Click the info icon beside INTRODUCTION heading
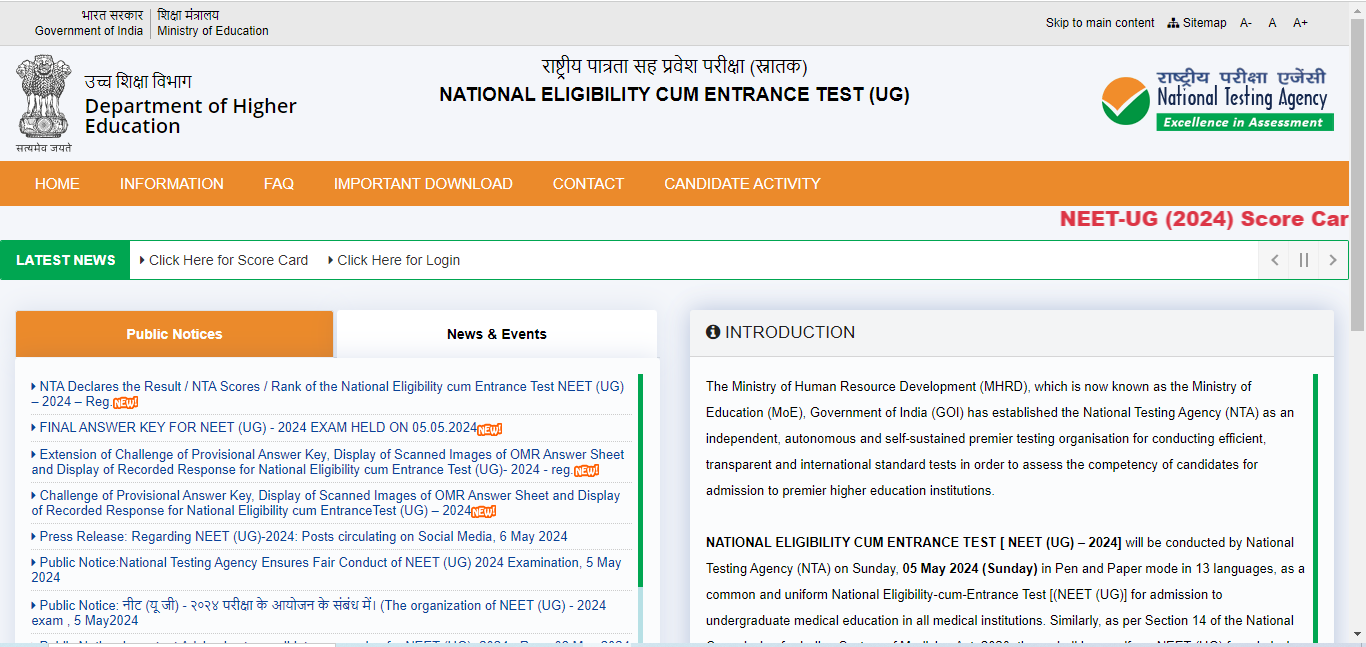 pos(713,332)
